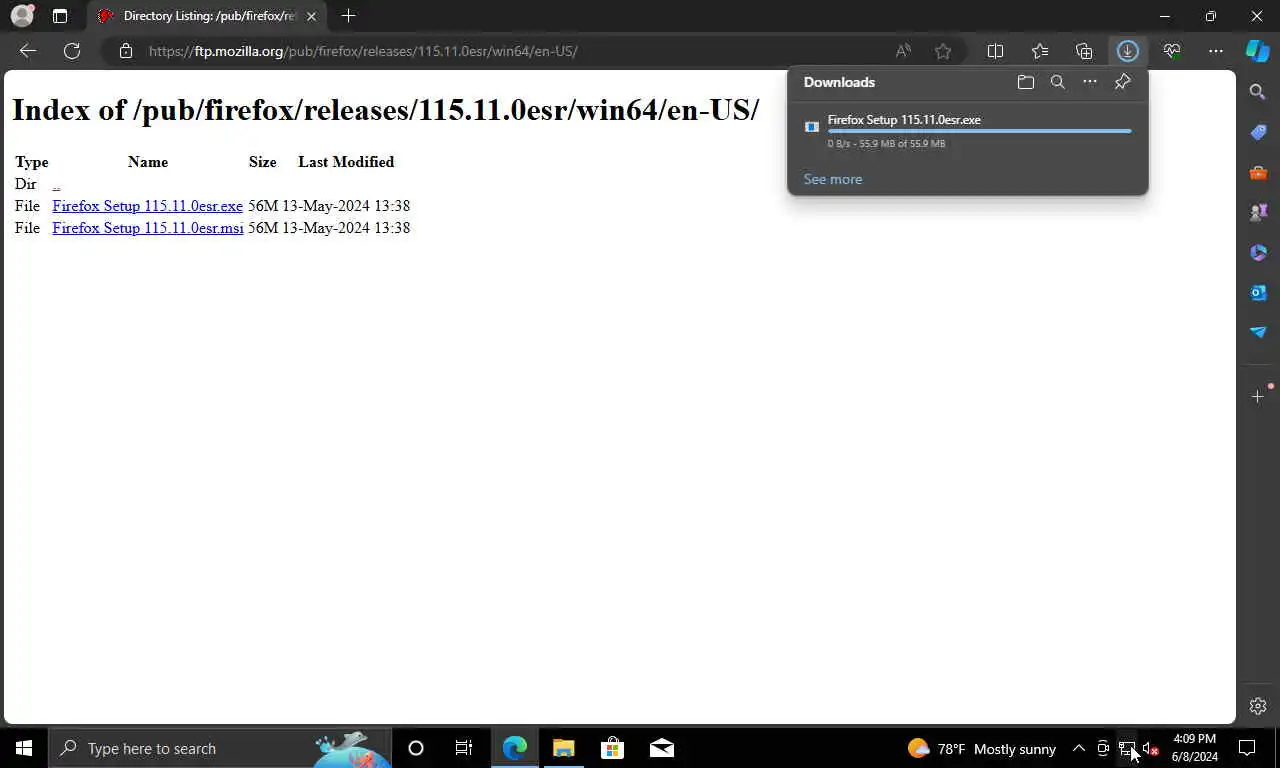1280x768 pixels.
Task: Open Mail app from taskbar
Action: [x=661, y=748]
